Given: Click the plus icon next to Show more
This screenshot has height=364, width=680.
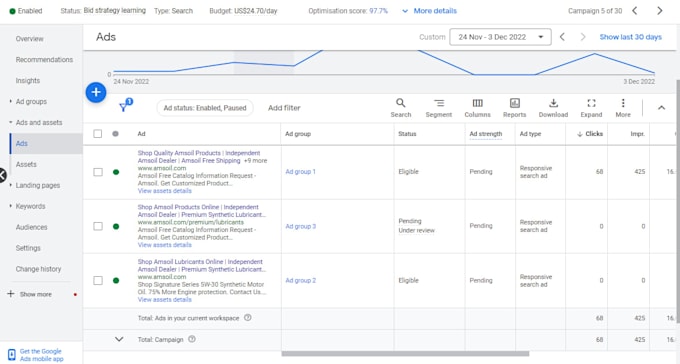Looking at the screenshot, I should 11,294.
